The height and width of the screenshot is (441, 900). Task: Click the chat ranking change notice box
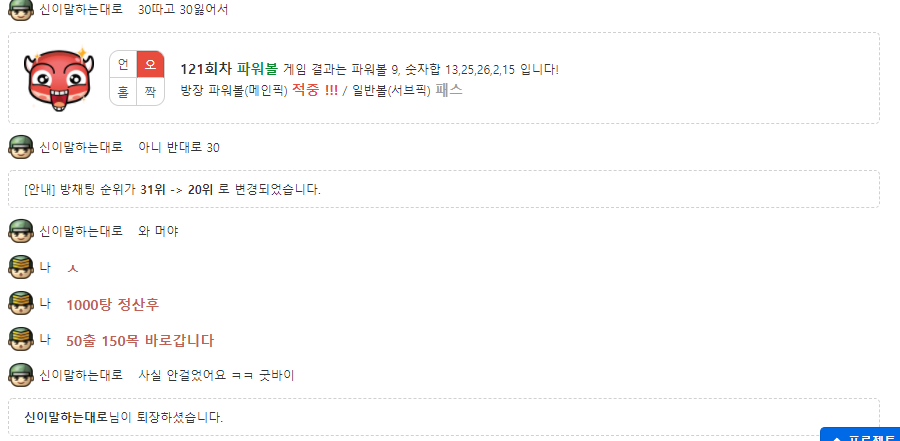444,189
